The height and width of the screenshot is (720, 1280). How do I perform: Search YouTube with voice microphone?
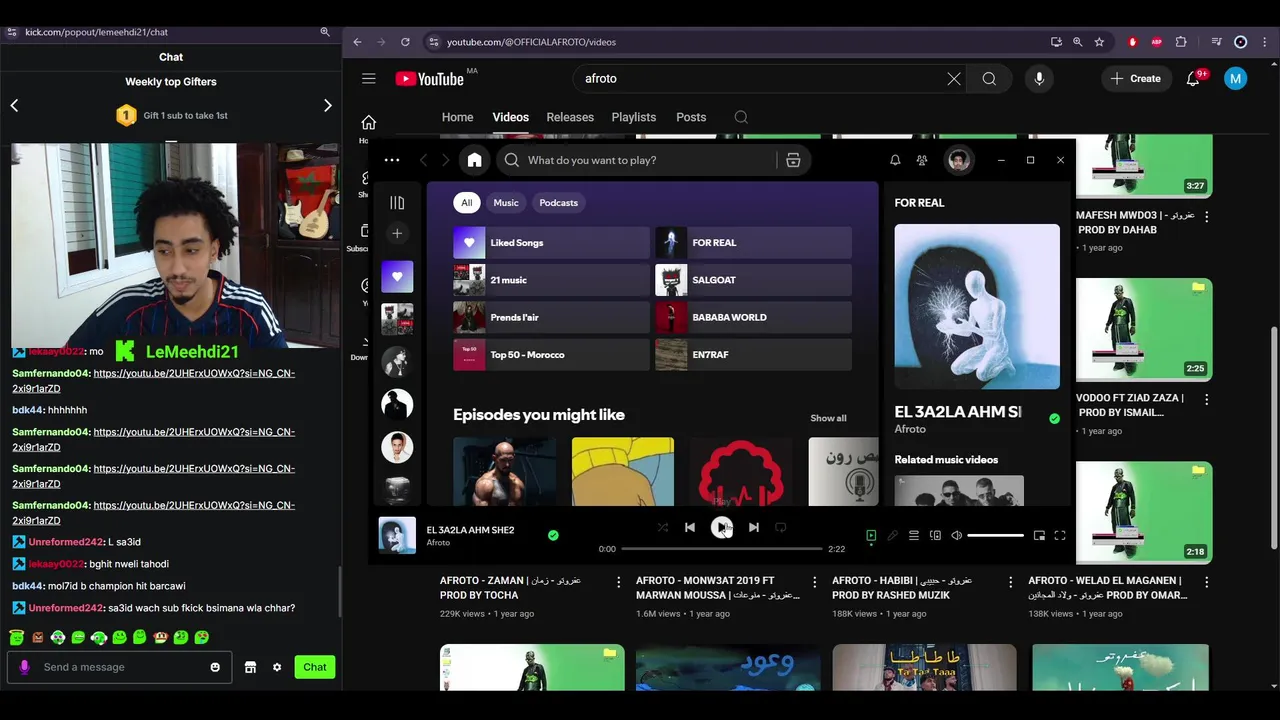[x=1039, y=79]
